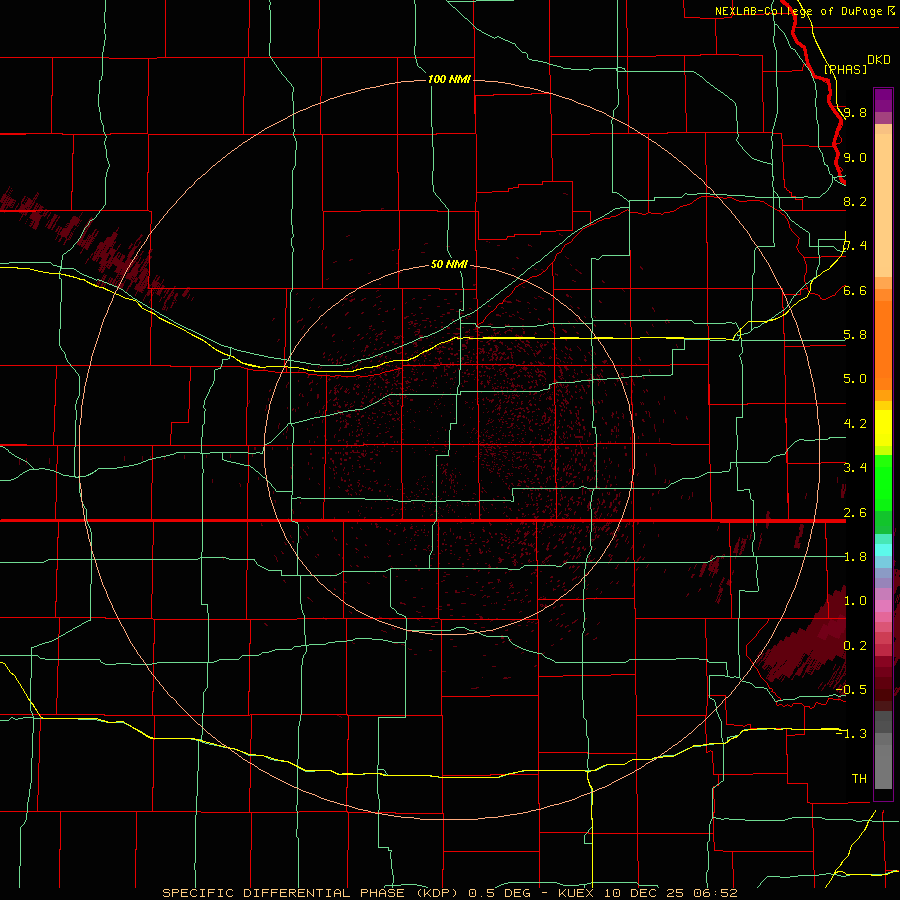
Task: Click the cyan band of the color bar
Action: click(883, 550)
